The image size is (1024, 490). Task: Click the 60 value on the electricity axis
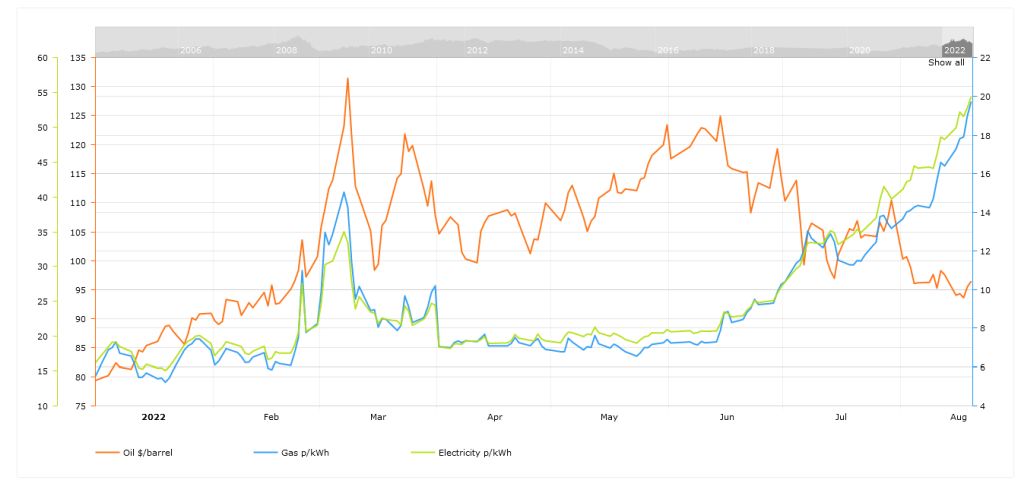pyautogui.click(x=43, y=57)
